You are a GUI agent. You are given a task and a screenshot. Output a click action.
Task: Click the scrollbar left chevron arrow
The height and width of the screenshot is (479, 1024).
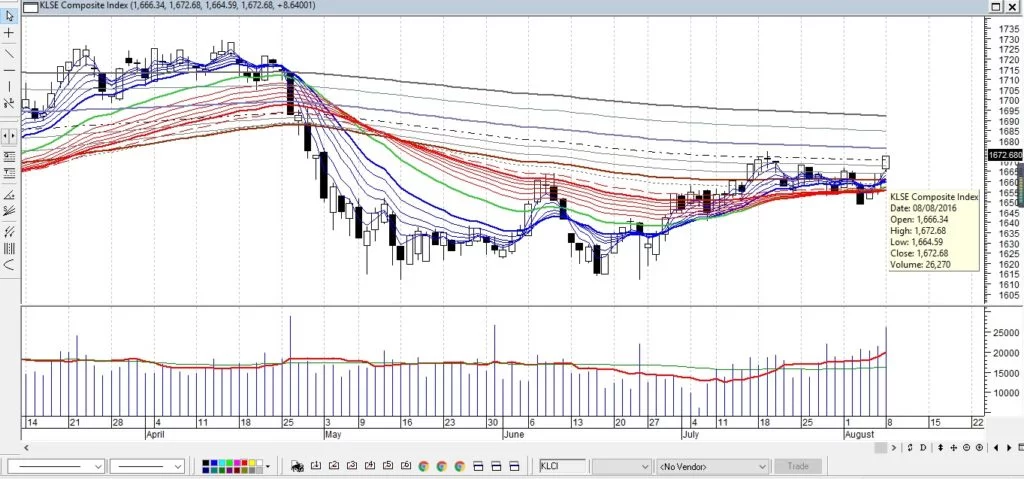pos(27,448)
